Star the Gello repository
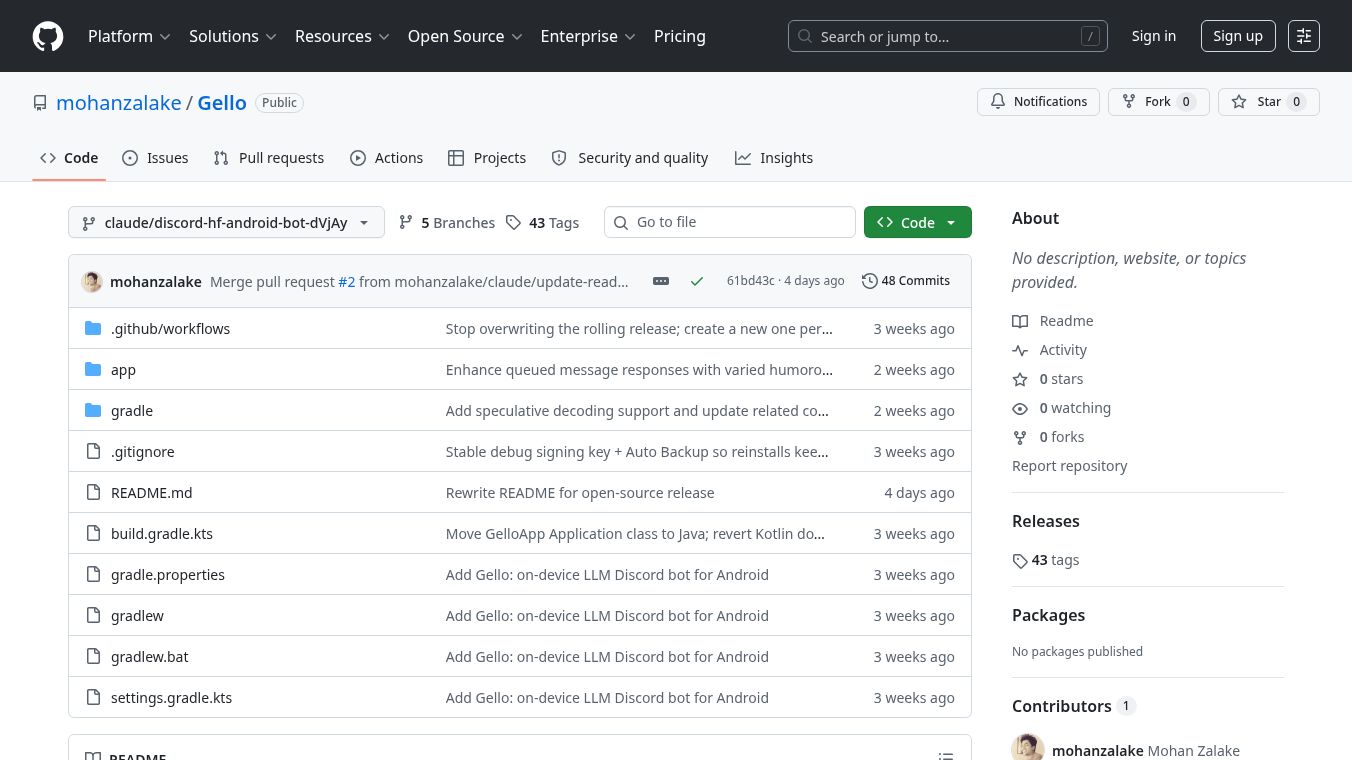 click(x=1269, y=102)
